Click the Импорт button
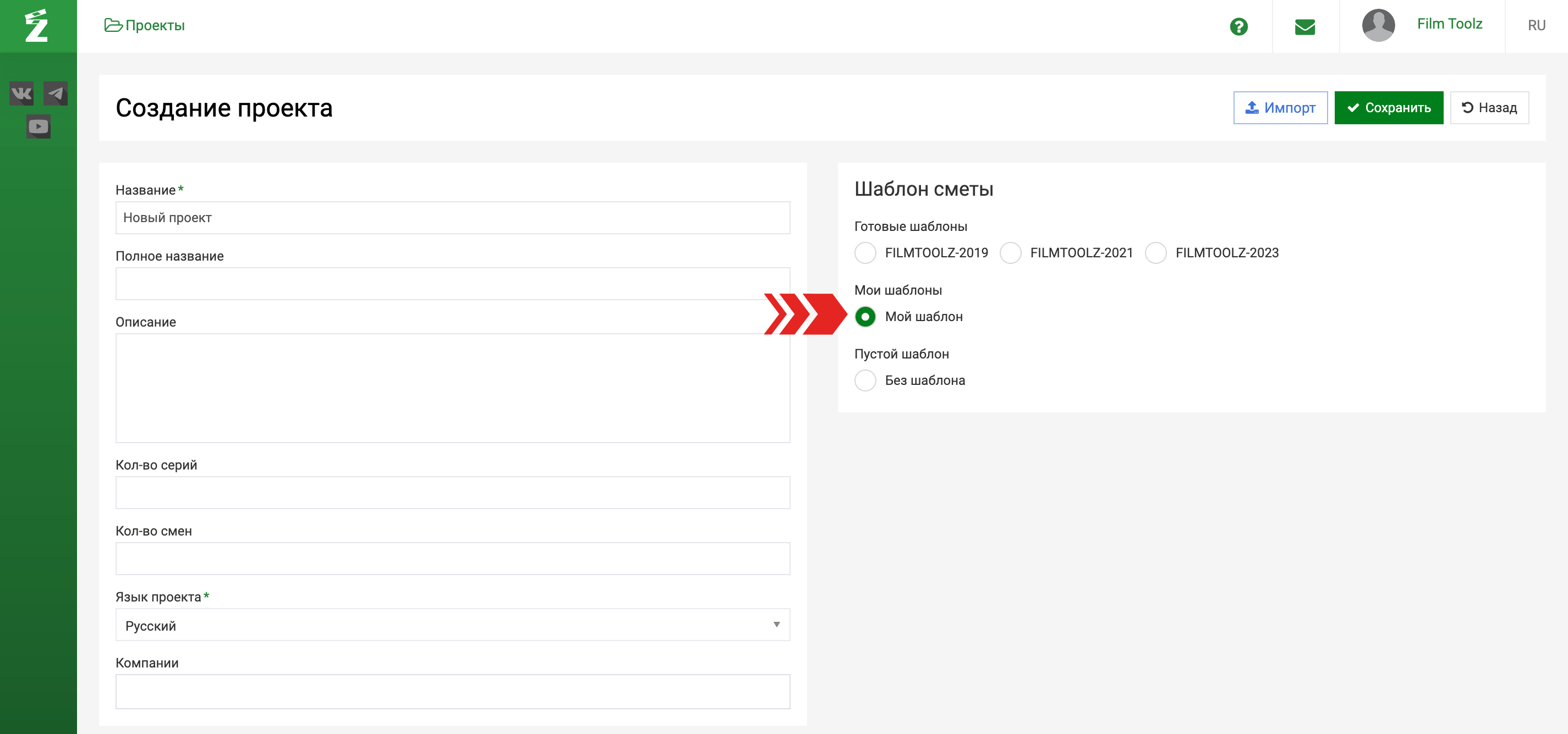Screen dimensions: 1568x734 [x=1280, y=108]
